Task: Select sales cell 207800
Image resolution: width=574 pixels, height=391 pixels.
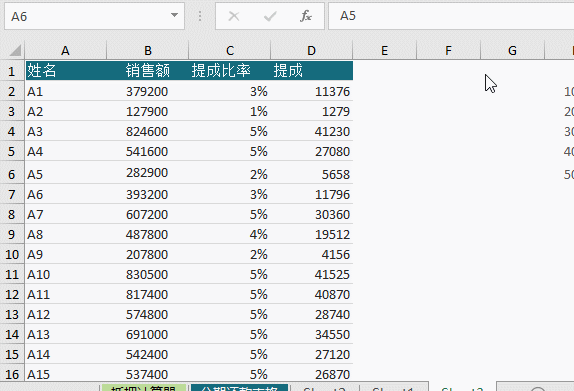Action: (148, 254)
